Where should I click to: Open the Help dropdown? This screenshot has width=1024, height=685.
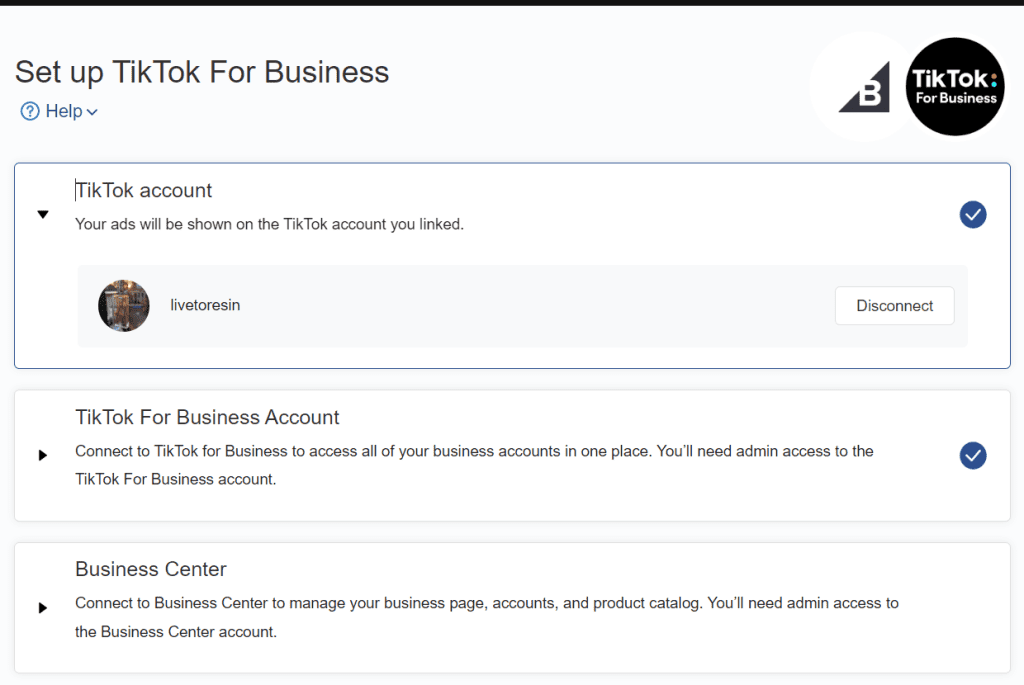pos(59,112)
